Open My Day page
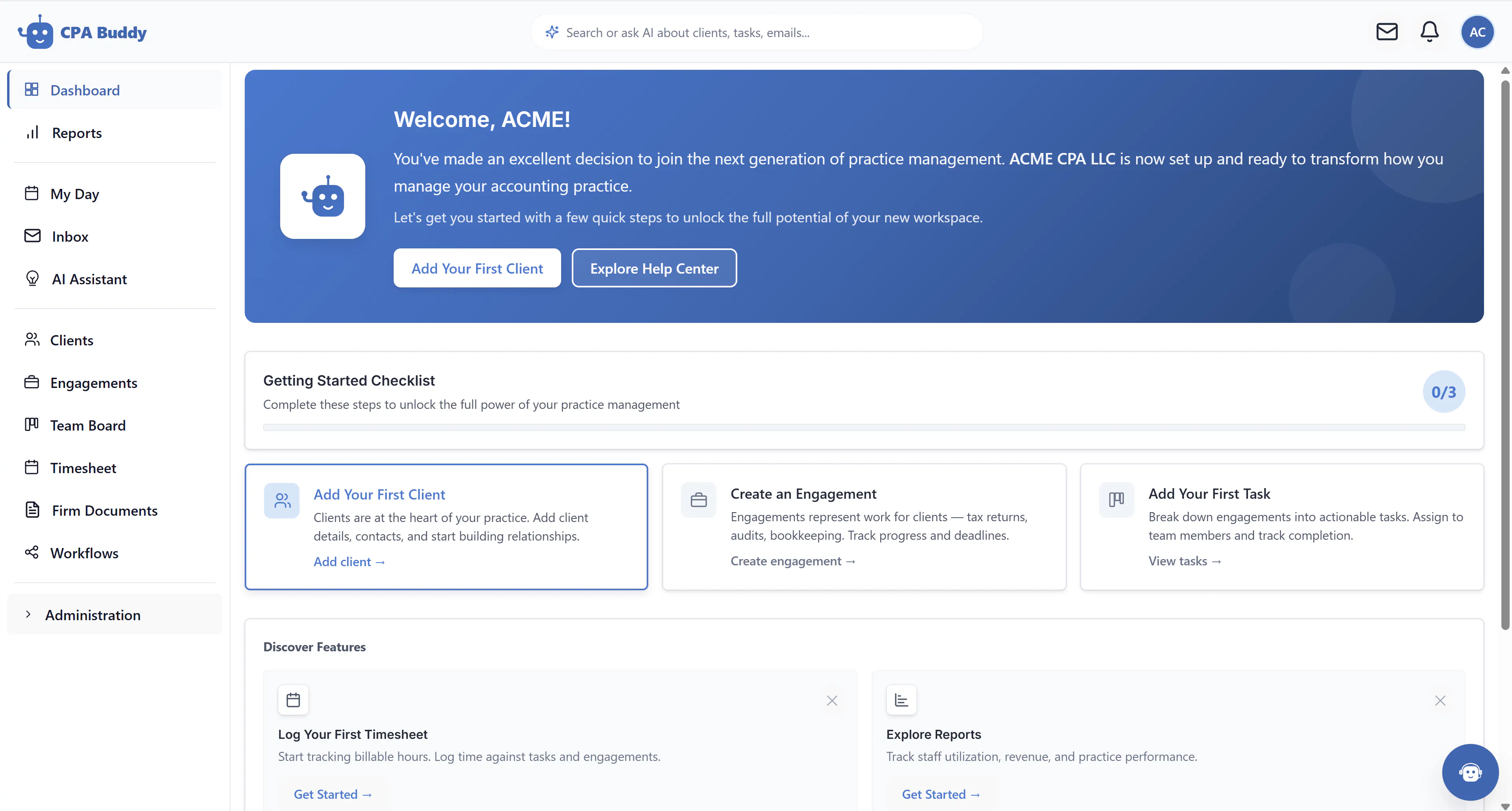The image size is (1512, 811). [115, 194]
